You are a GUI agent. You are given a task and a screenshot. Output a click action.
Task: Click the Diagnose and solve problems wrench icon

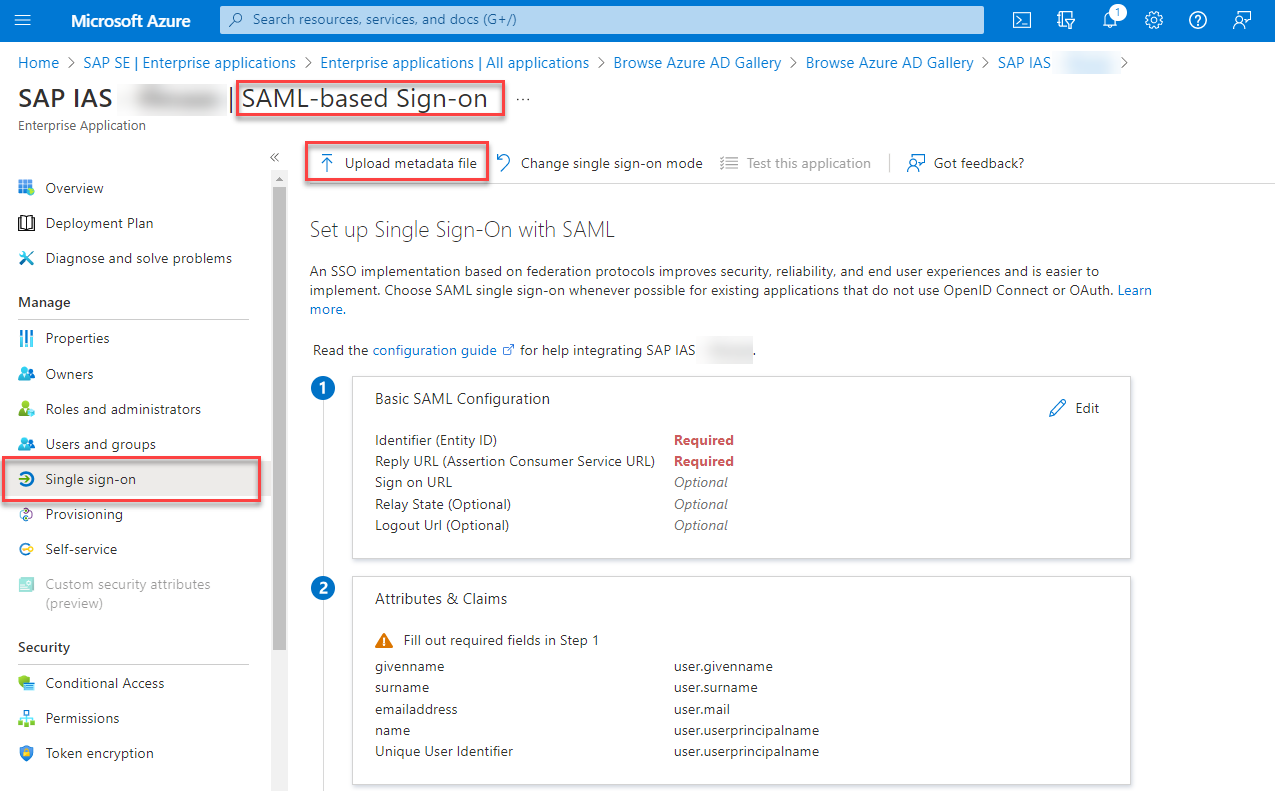tap(27, 258)
